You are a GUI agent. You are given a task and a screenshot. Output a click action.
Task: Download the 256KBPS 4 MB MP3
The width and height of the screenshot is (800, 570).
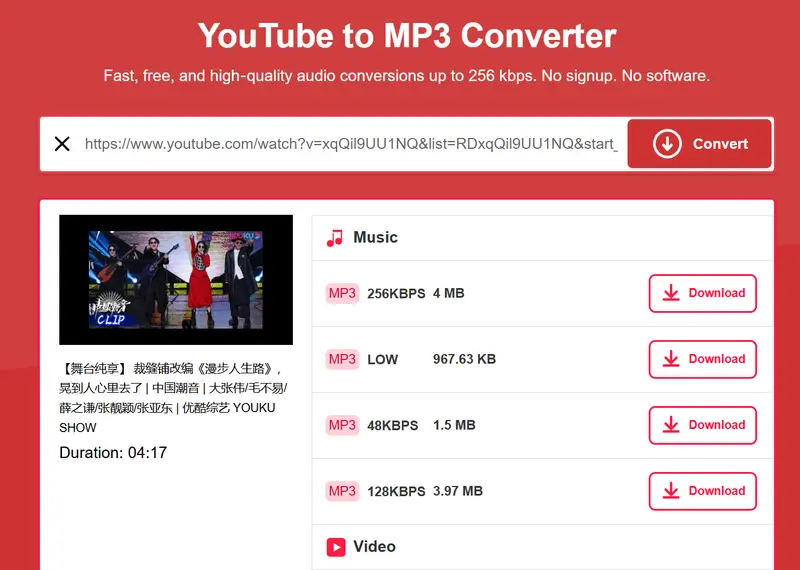702,293
